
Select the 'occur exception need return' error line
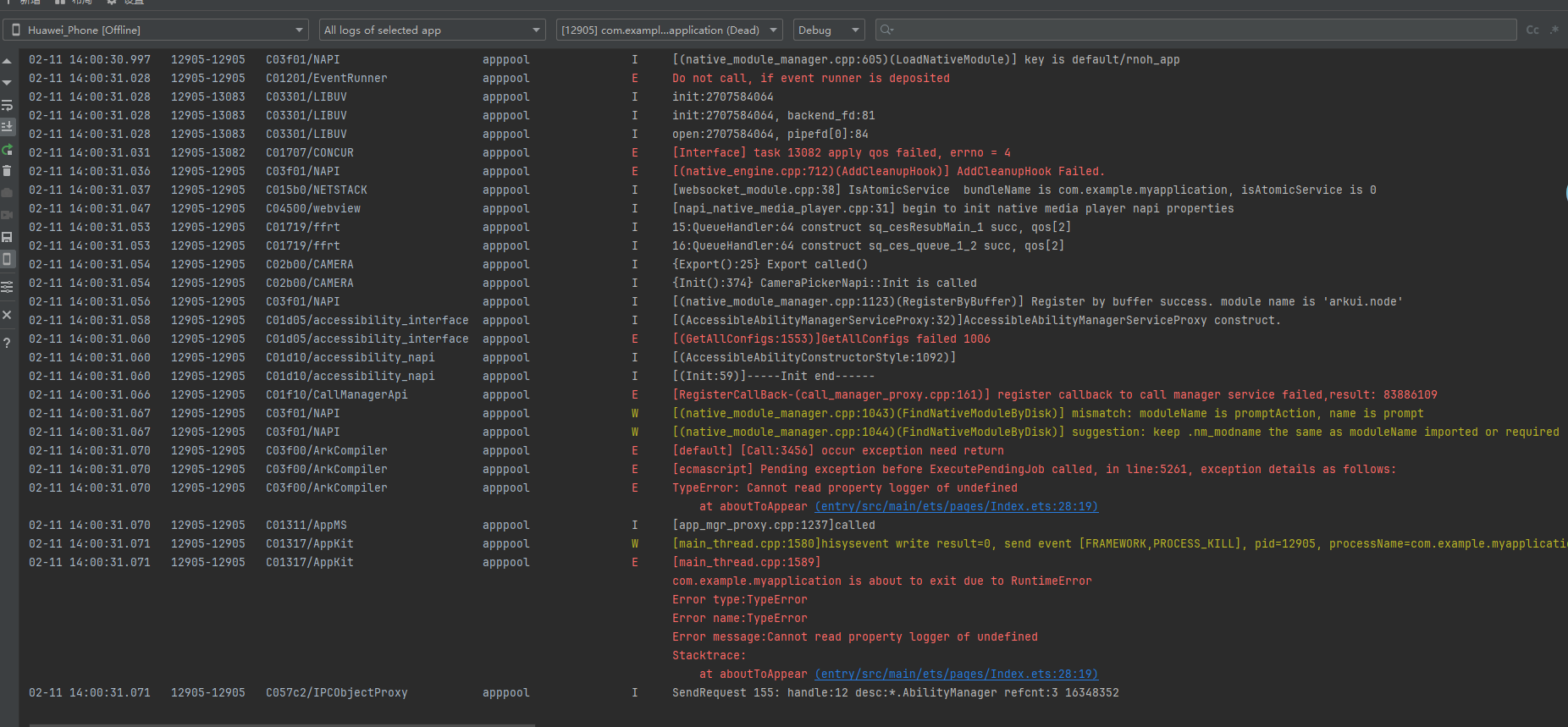click(837, 450)
